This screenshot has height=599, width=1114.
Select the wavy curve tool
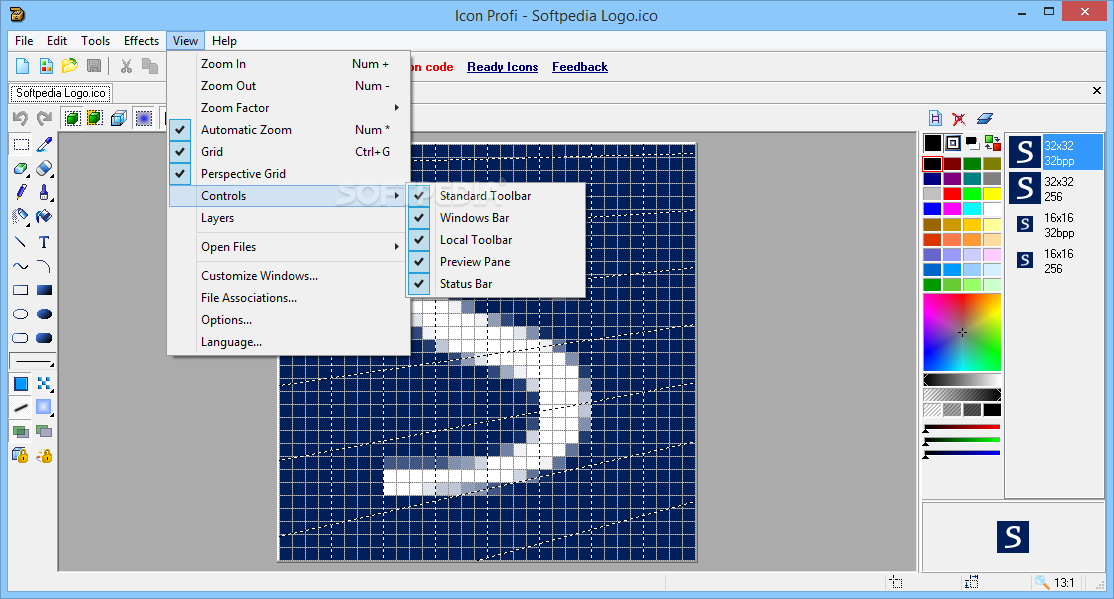click(x=21, y=266)
